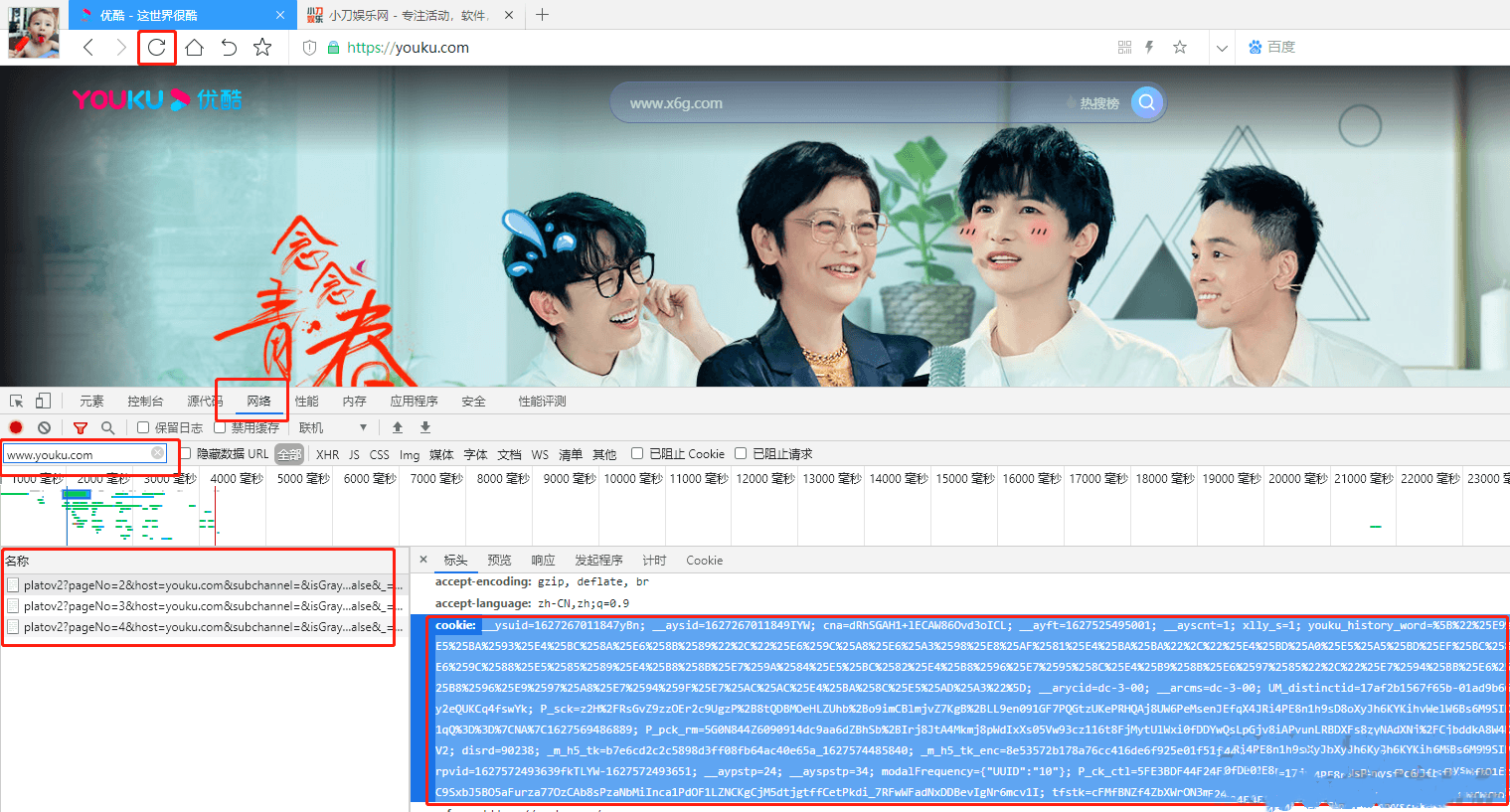Open the Cookie sub-tab for the request
Image resolution: width=1510 pixels, height=812 pixels.
(x=704, y=560)
